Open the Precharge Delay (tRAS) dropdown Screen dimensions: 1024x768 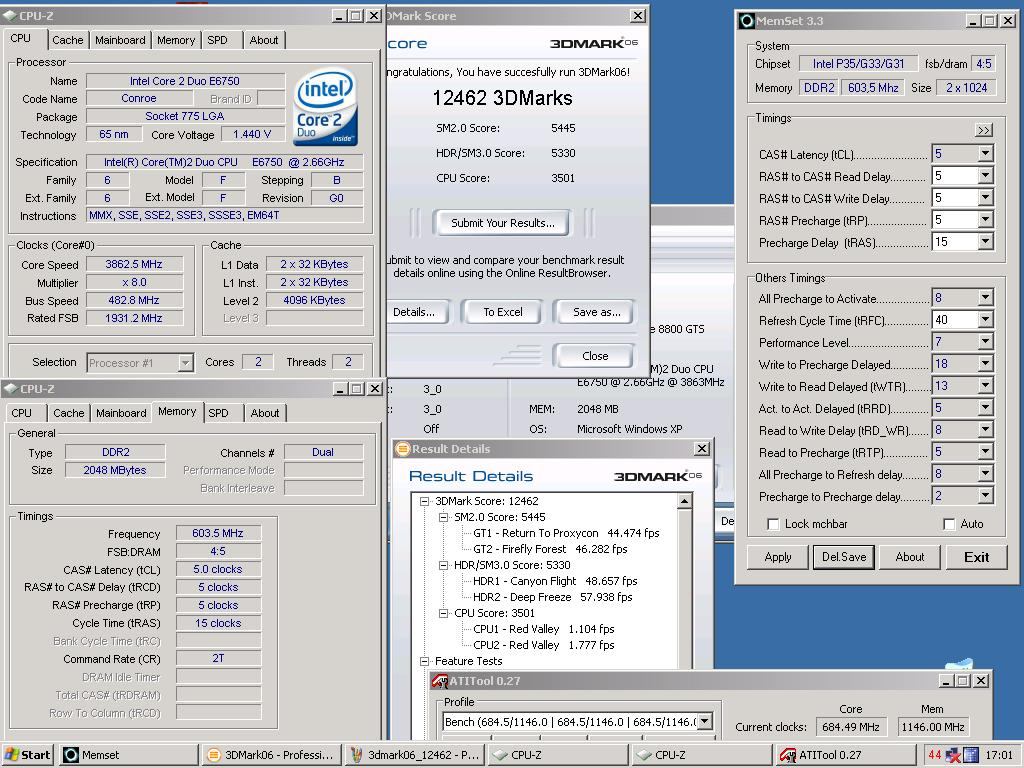[x=985, y=242]
